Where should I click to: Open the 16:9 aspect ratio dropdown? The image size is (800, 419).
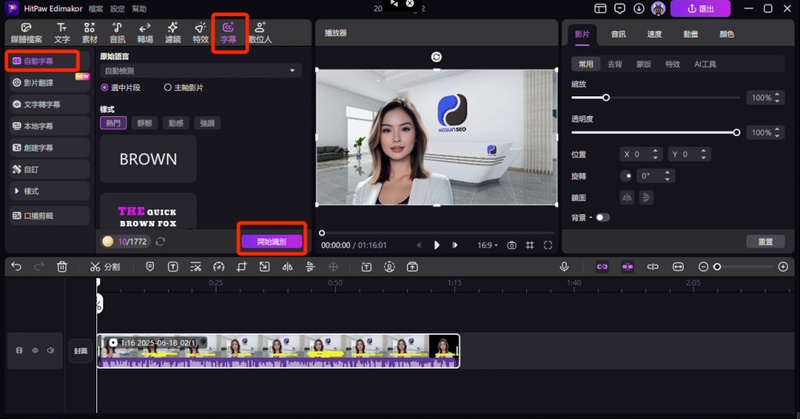(x=486, y=245)
